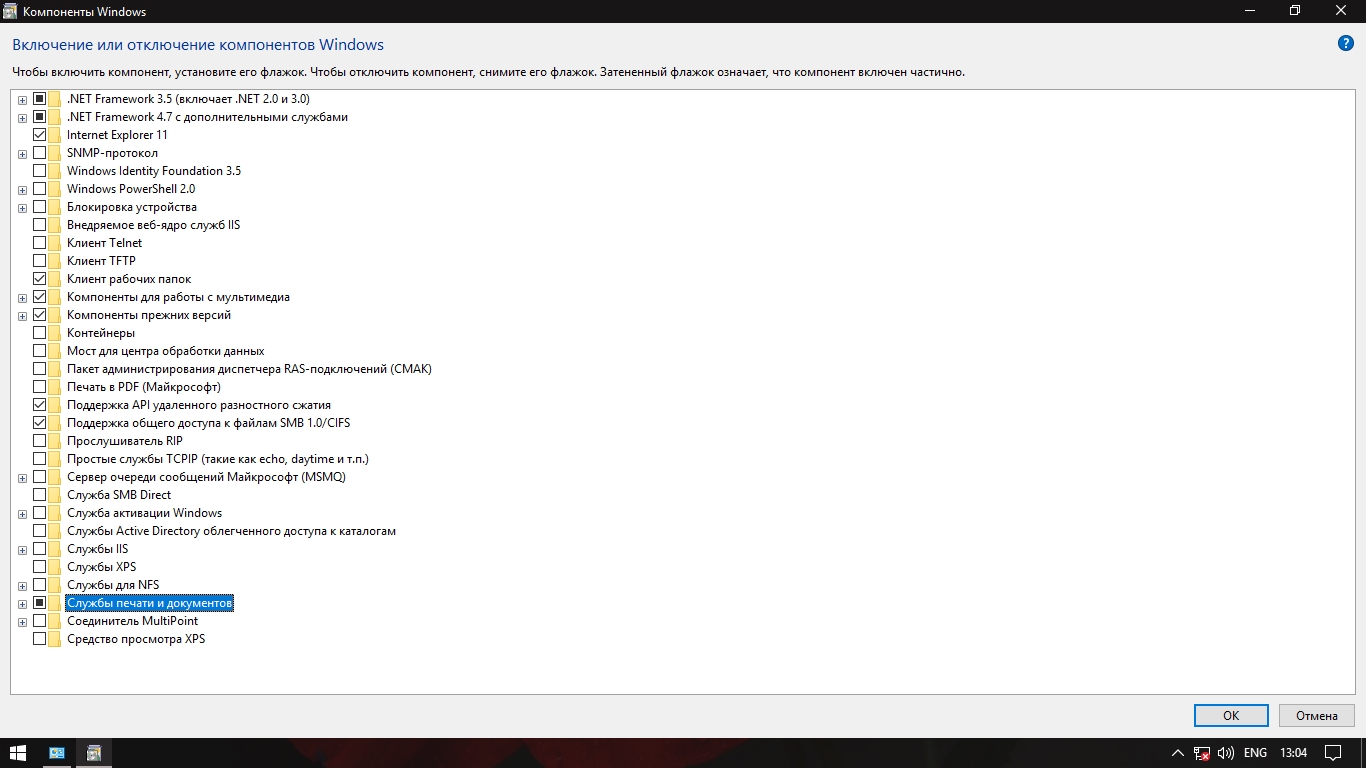This screenshot has height=768, width=1366.
Task: Toggle the Windows Identity Foundation 3.5 checkbox
Action: click(x=40, y=171)
